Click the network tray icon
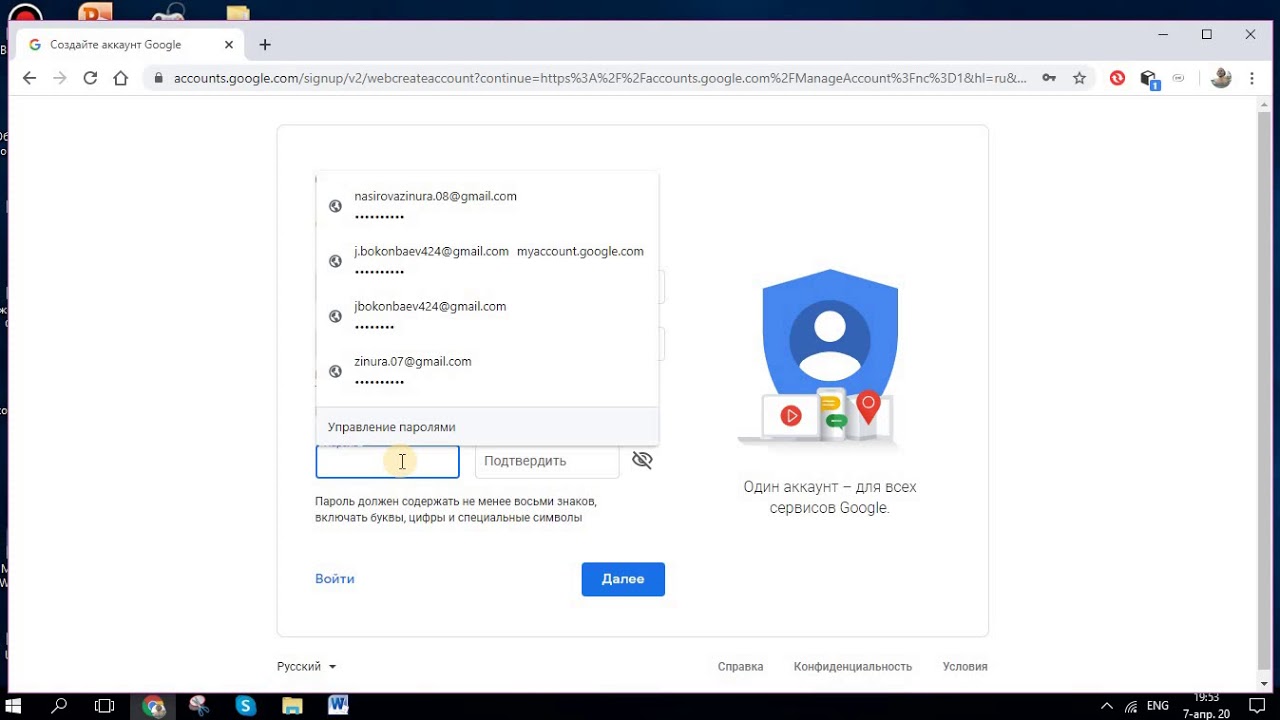This screenshot has width=1280, height=720. tap(1131, 706)
